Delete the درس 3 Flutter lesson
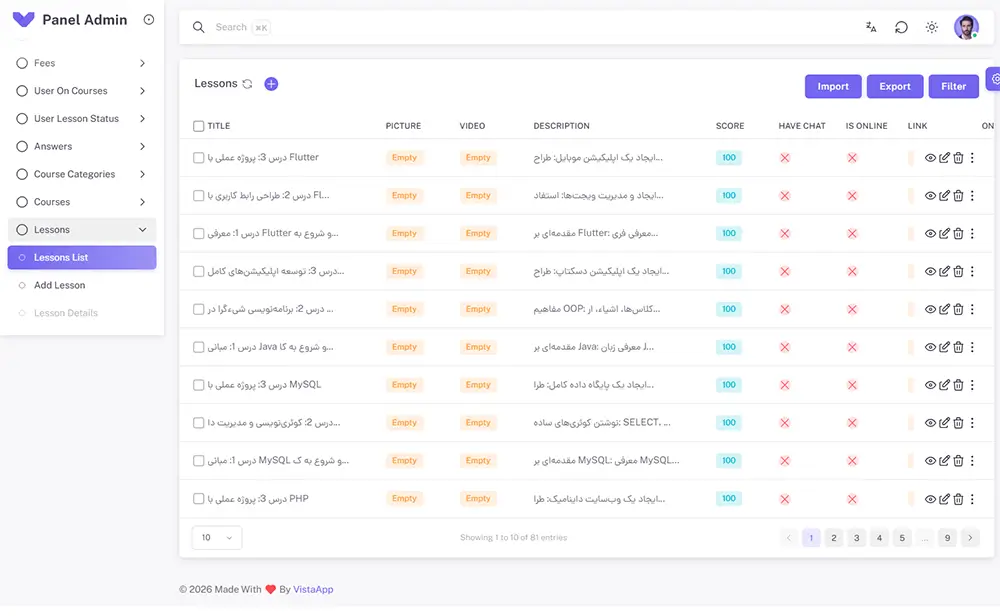Image resolution: width=1000 pixels, height=616 pixels. click(958, 158)
